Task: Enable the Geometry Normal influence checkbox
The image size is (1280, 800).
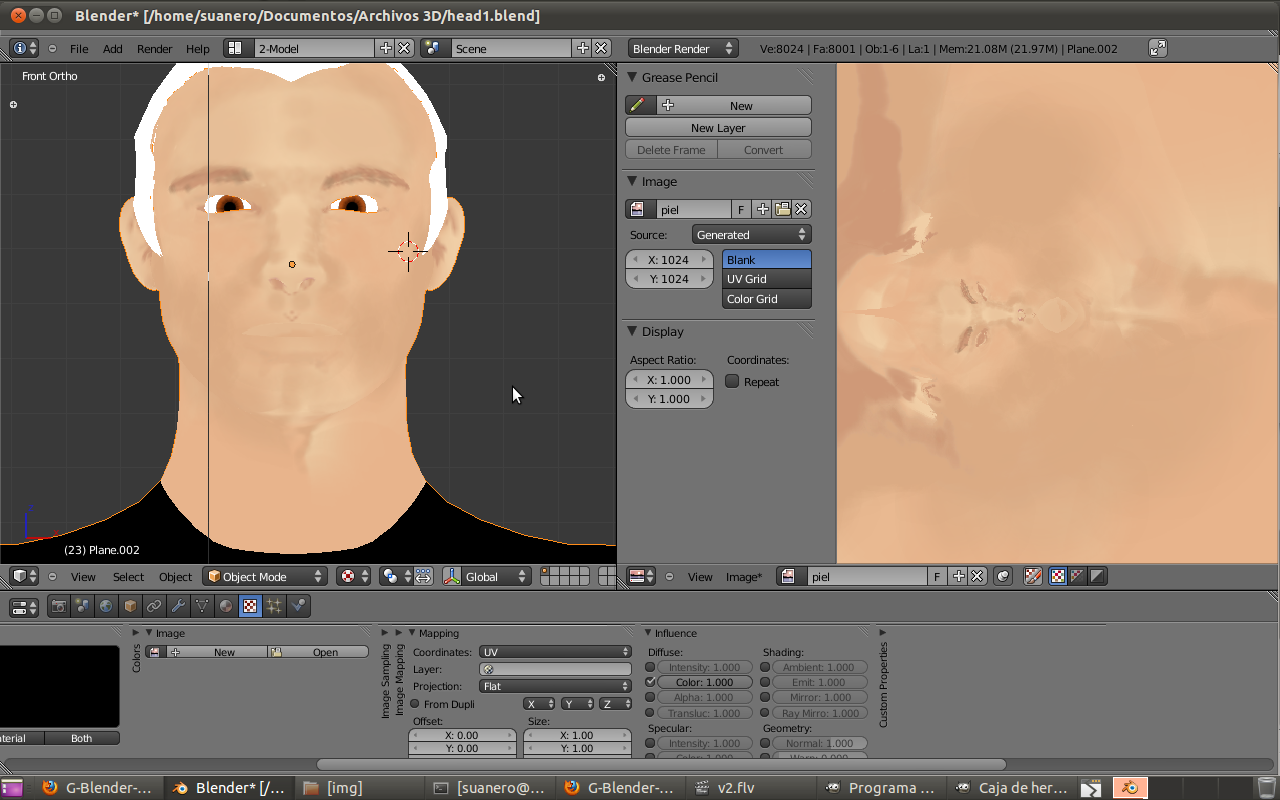Action: [765, 743]
